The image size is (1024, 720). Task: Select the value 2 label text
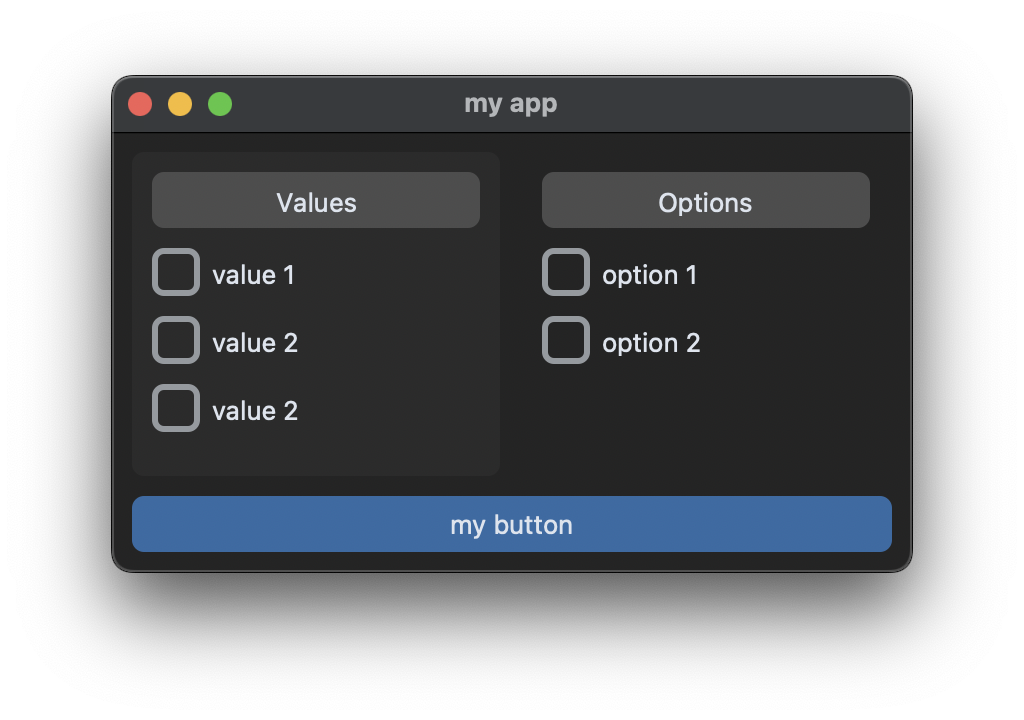(x=253, y=342)
